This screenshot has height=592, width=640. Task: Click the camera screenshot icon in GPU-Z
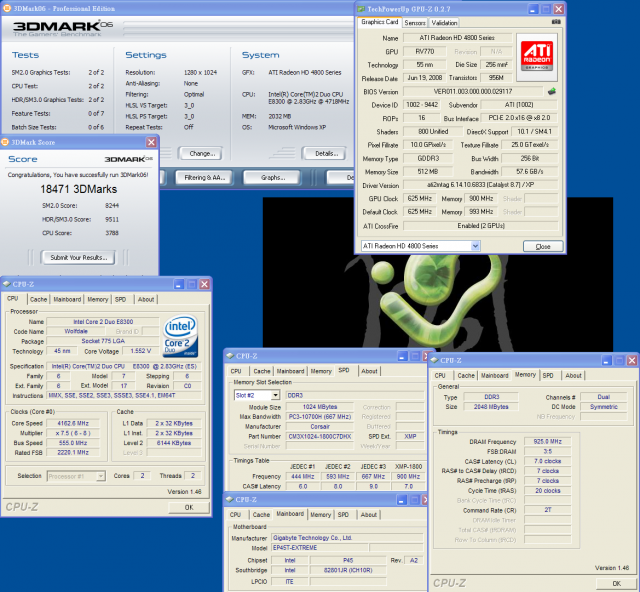pyautogui.click(x=556, y=22)
